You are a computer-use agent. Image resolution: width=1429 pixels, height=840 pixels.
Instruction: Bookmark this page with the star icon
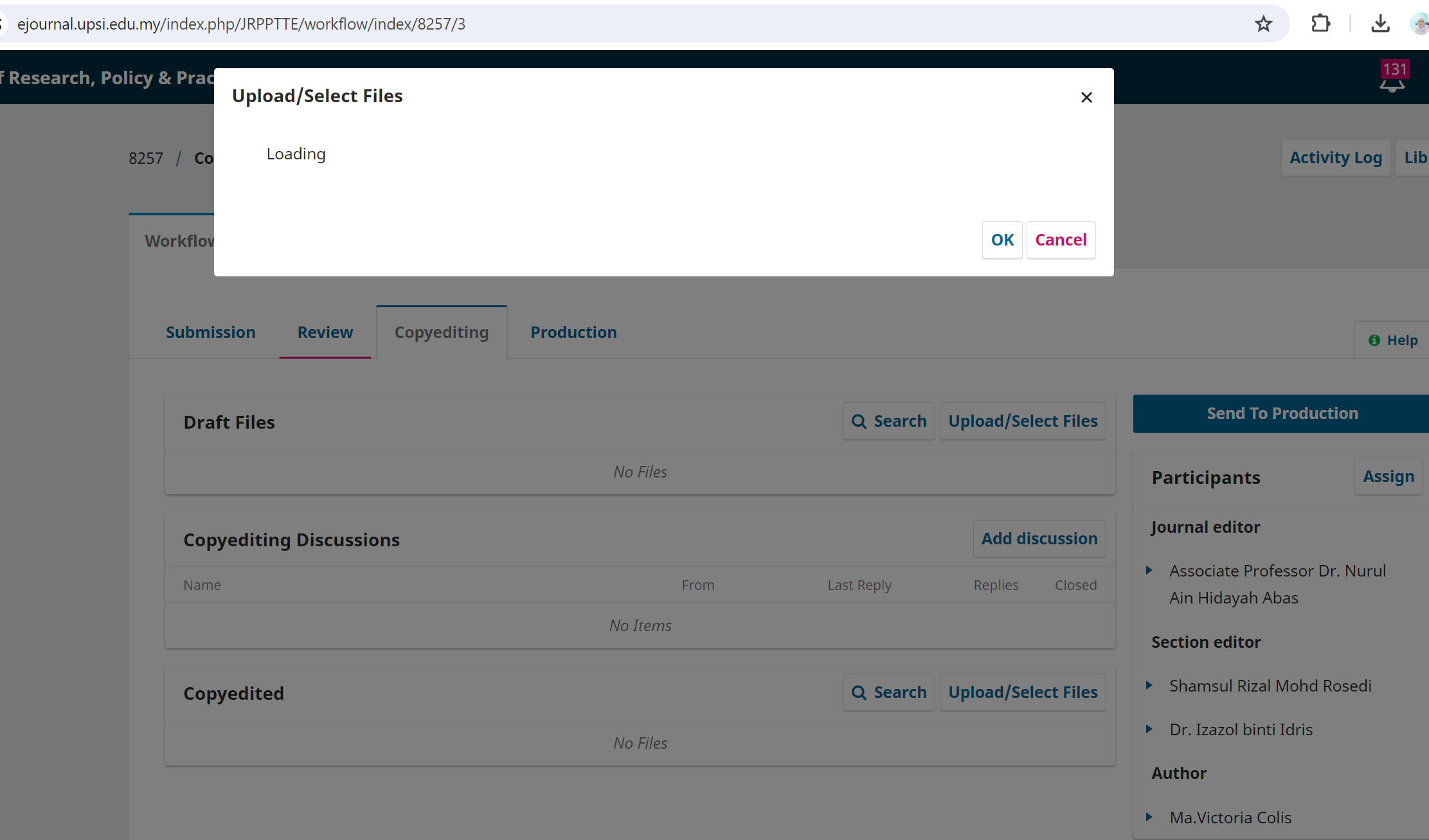point(1263,24)
